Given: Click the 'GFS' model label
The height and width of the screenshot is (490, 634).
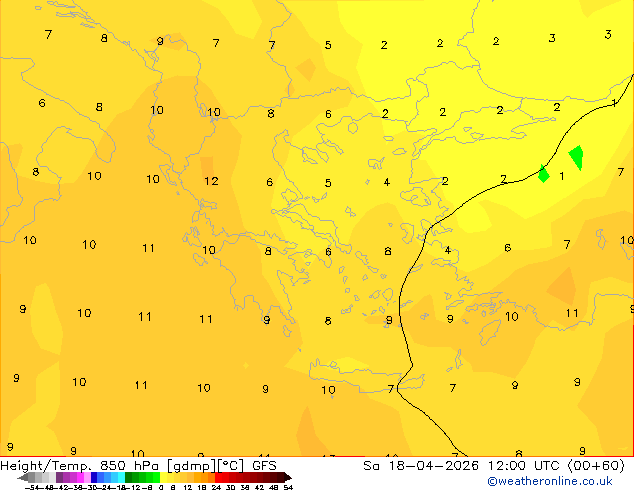Looking at the screenshot, I should (264, 465).
